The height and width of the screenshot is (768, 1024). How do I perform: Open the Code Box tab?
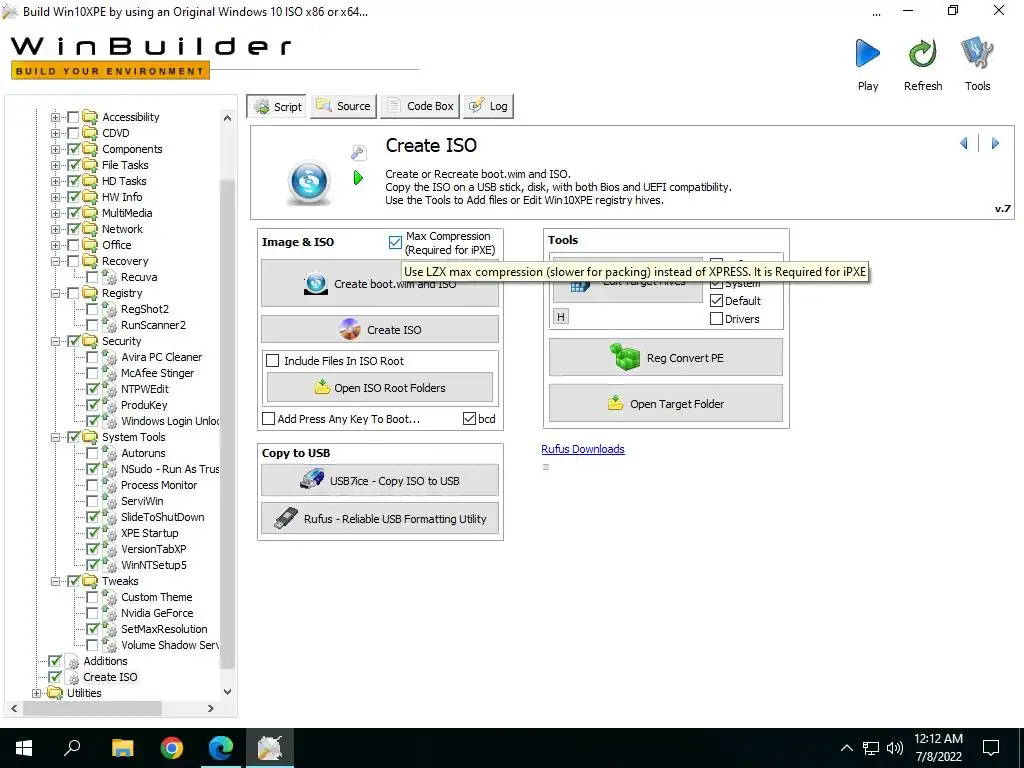421,106
